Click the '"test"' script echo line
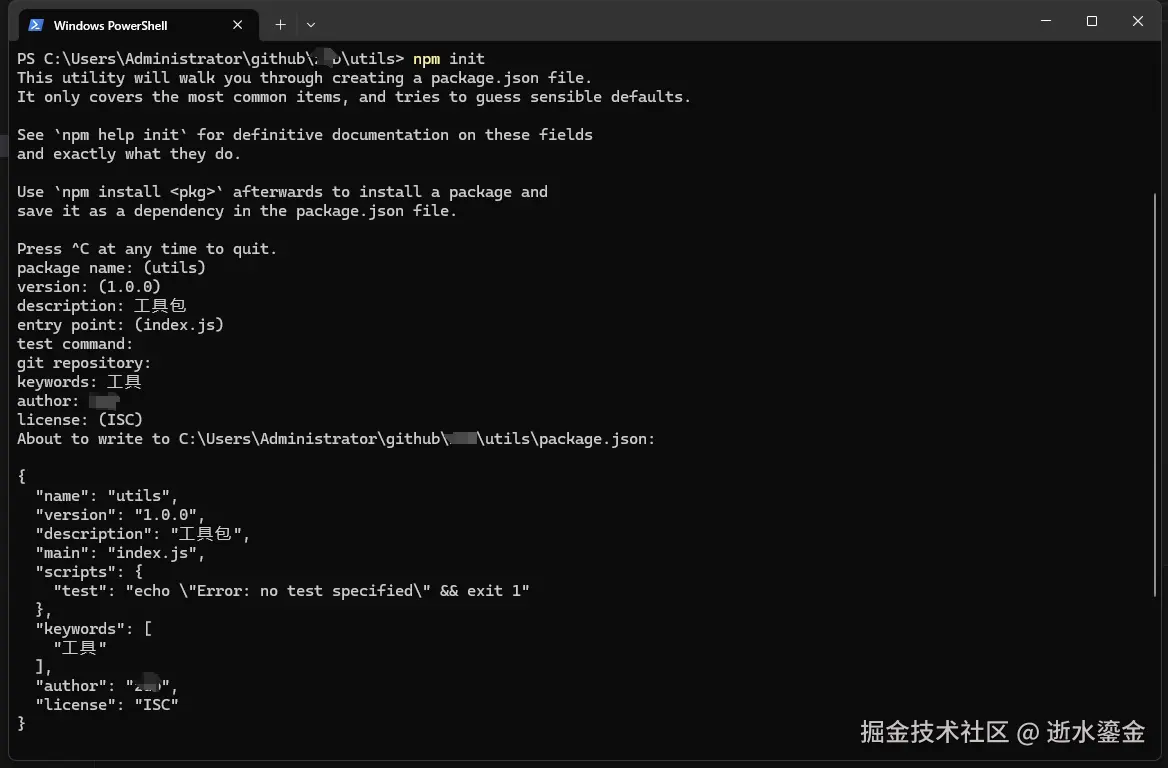 click(x=291, y=591)
